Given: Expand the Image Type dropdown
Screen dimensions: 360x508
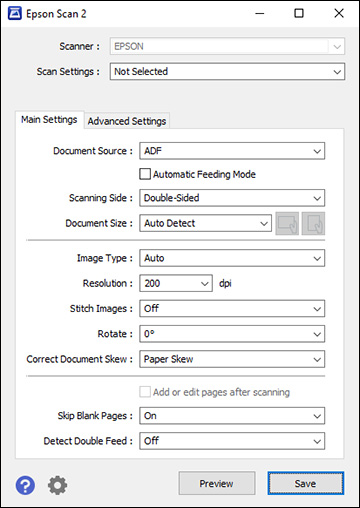Looking at the screenshot, I should pyautogui.click(x=232, y=258).
